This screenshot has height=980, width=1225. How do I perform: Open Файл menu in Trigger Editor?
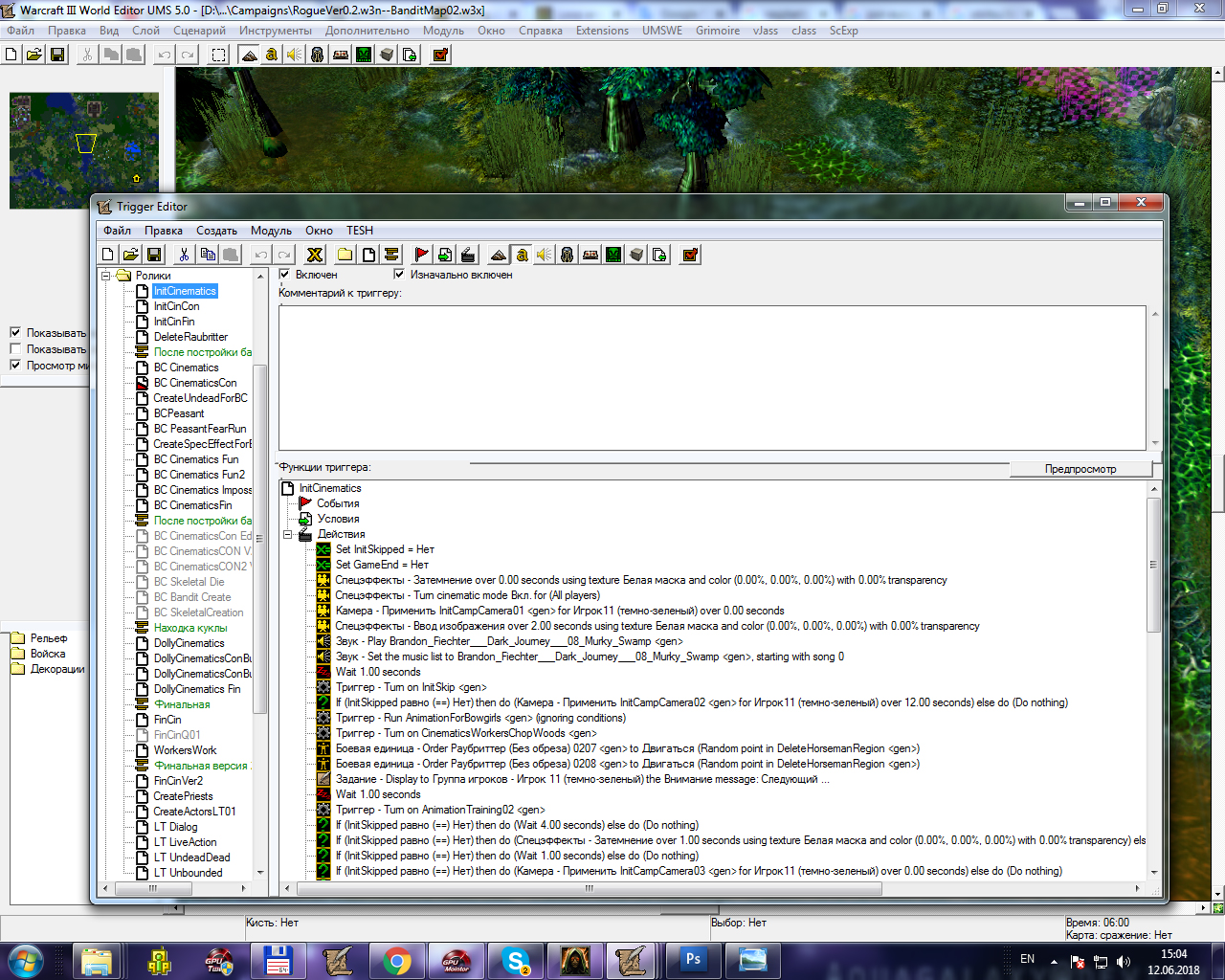click(x=118, y=231)
